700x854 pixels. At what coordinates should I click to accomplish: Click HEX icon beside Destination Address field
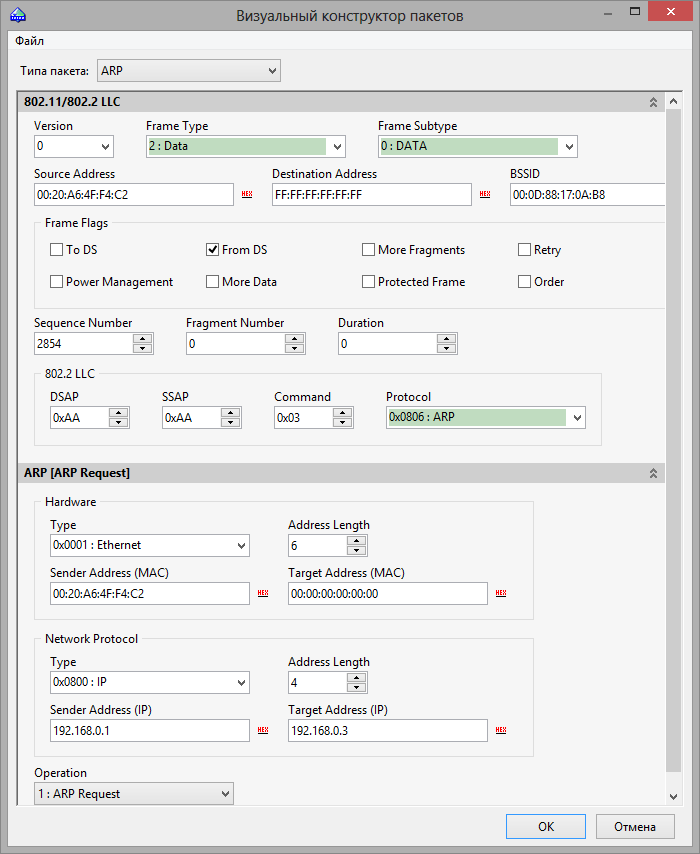coord(485,194)
